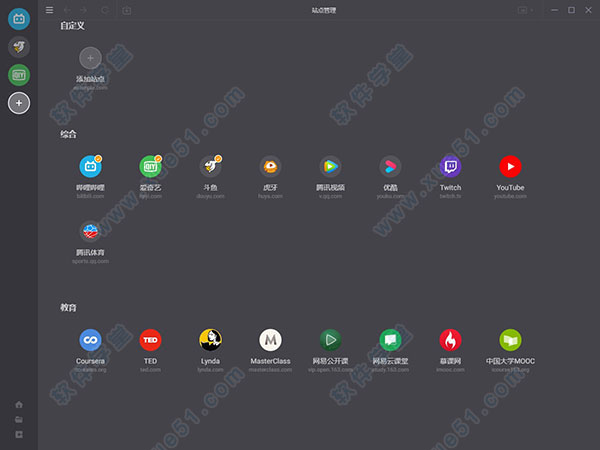Click the 中国大学MOOC label text
The width and height of the screenshot is (600, 450).
point(510,361)
